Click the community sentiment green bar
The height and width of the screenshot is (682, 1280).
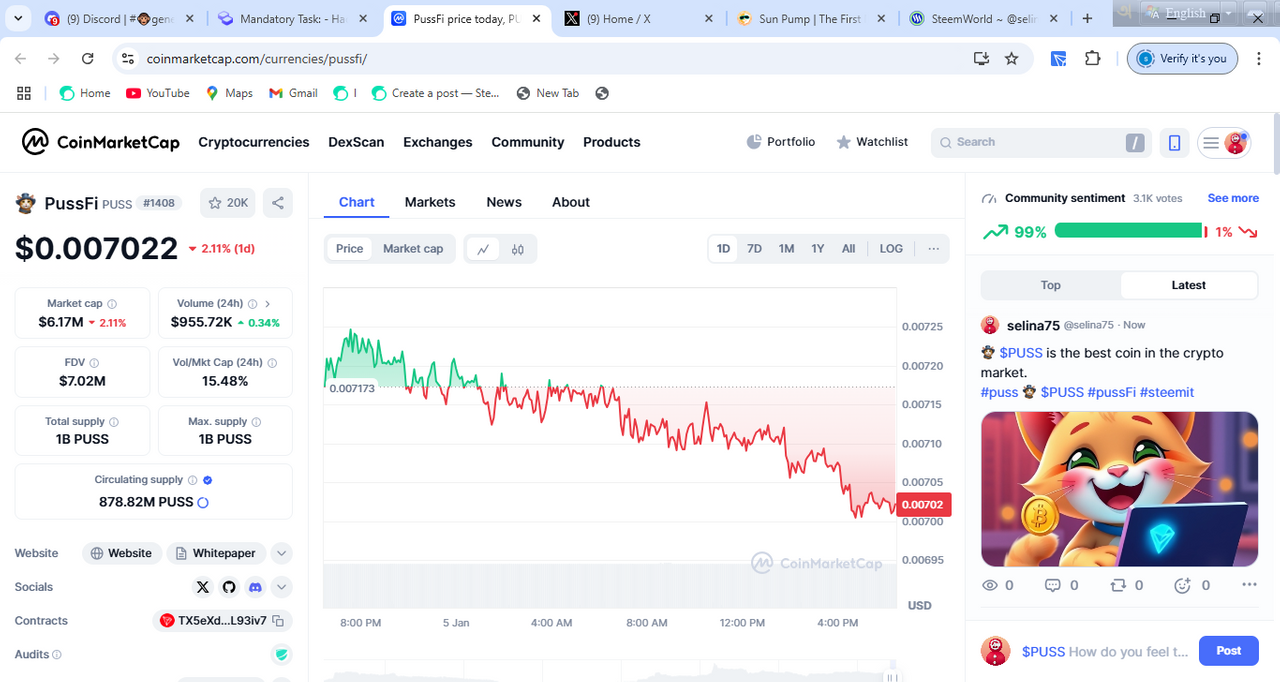[1129, 231]
